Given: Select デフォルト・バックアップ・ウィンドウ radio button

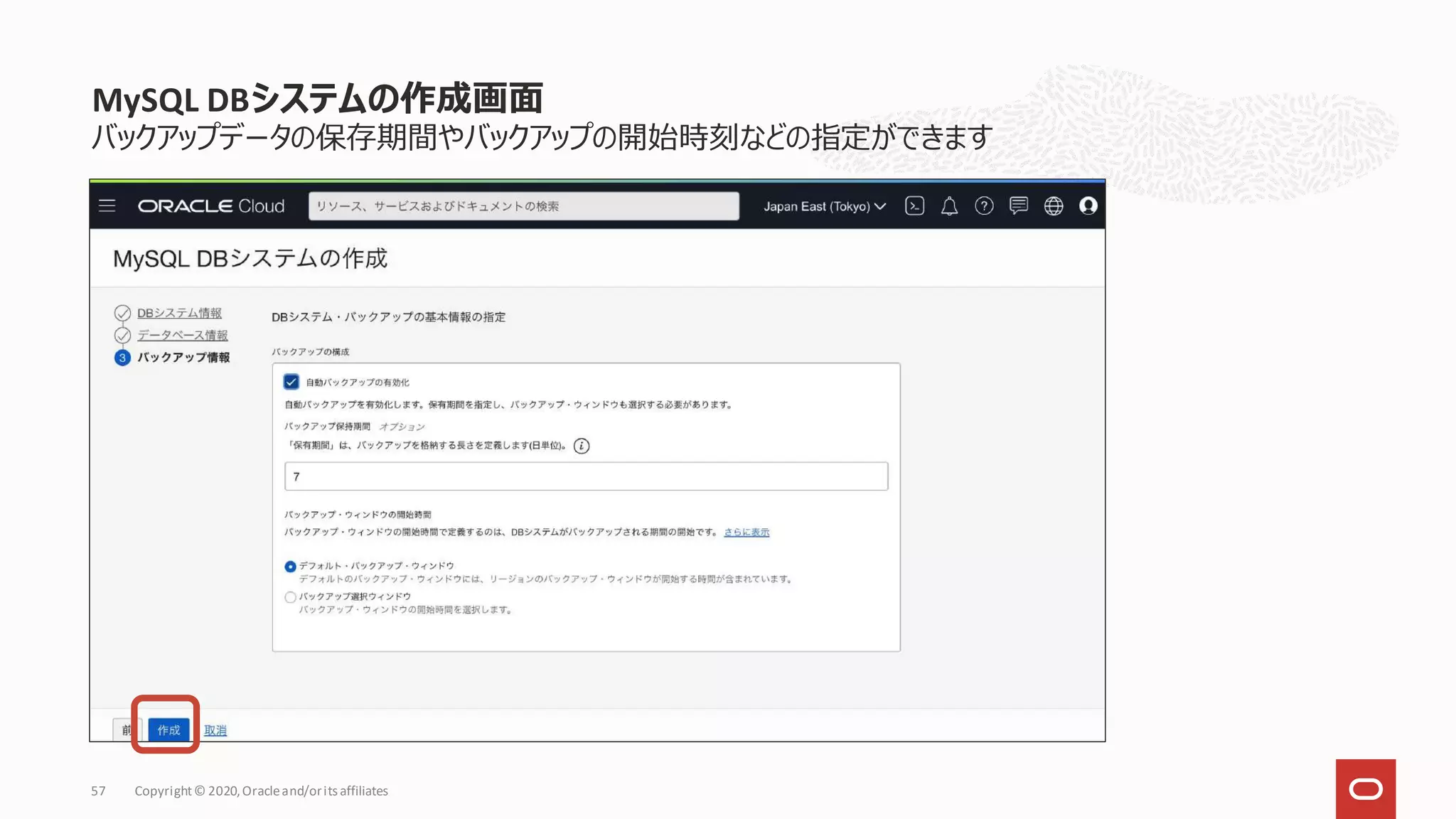Looking at the screenshot, I should coord(290,567).
